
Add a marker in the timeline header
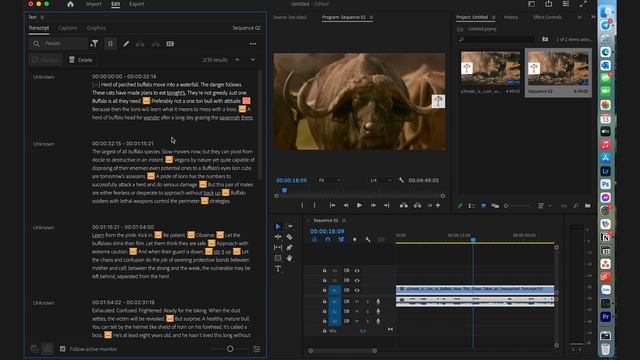pyautogui.click(x=354, y=240)
